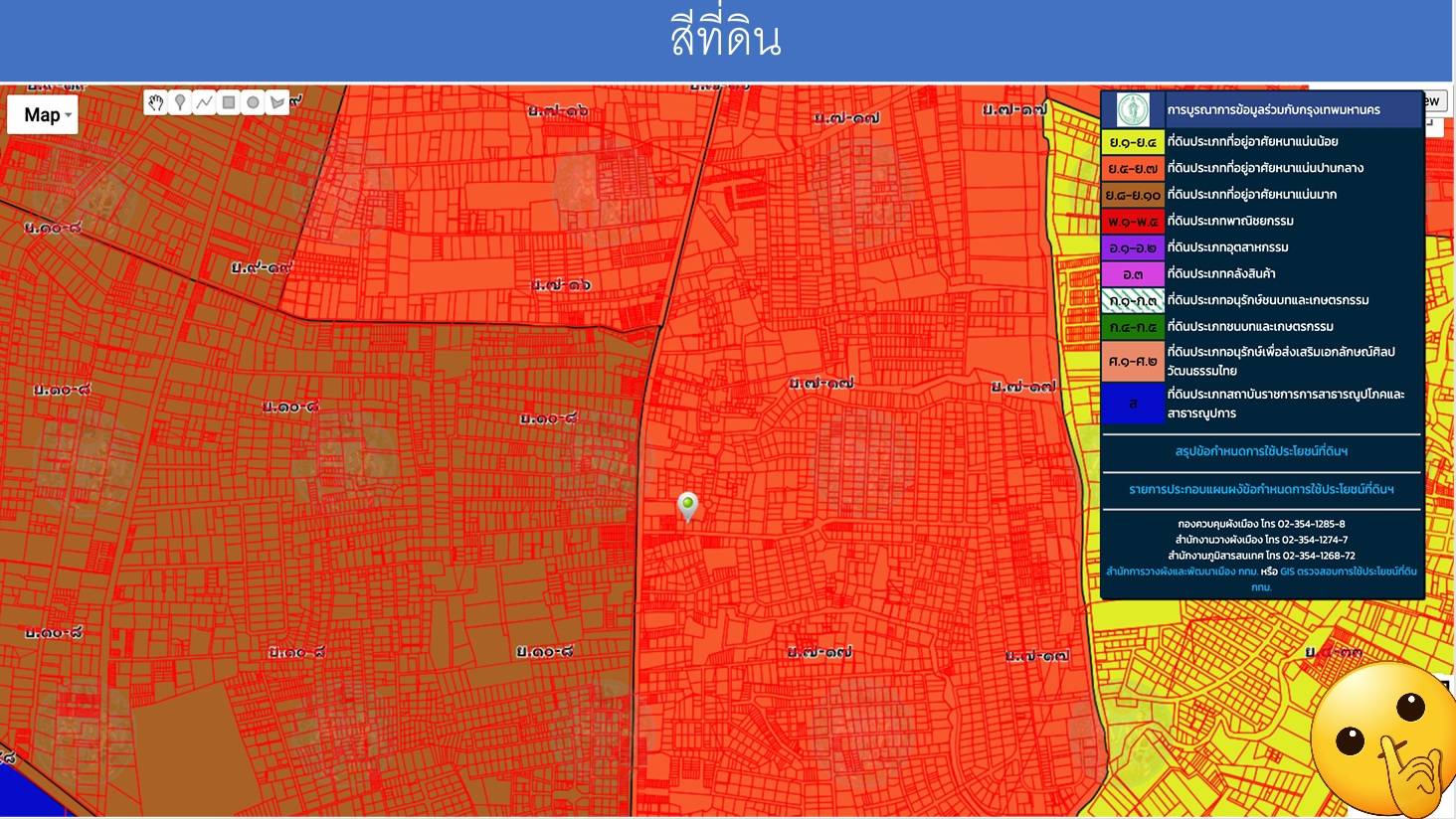This screenshot has width=1456, height=819.
Task: Click the brown ย.๘-ย.๑๐ legend swatch
Action: pyautogui.click(x=1133, y=195)
